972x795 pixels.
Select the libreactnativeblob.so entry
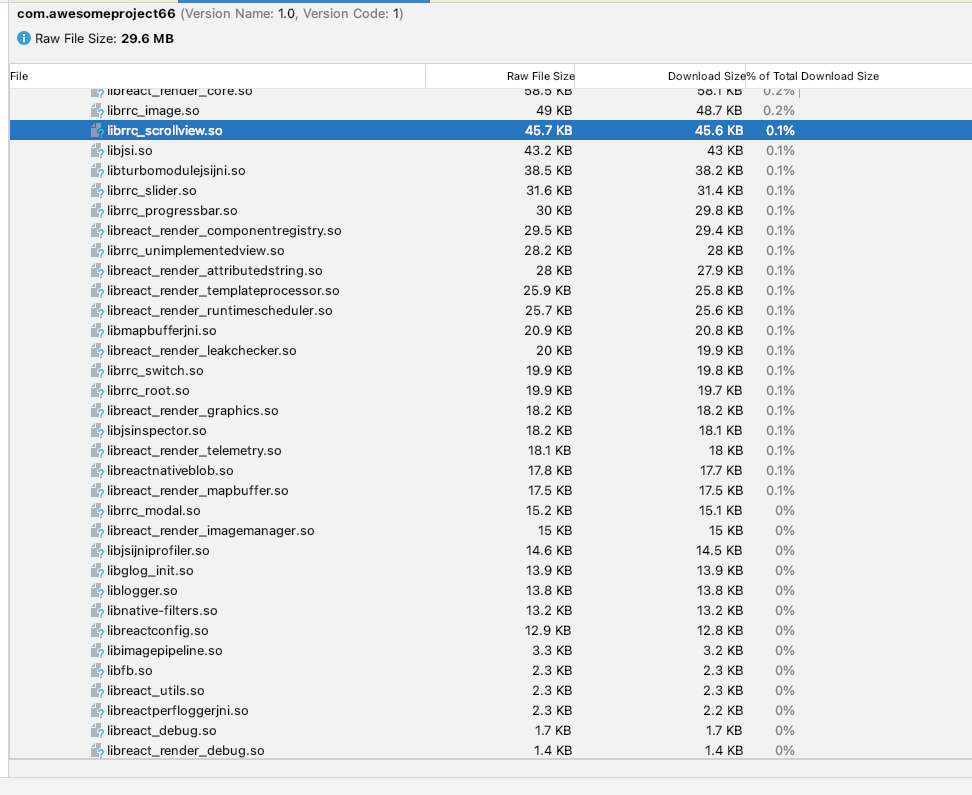300,470
